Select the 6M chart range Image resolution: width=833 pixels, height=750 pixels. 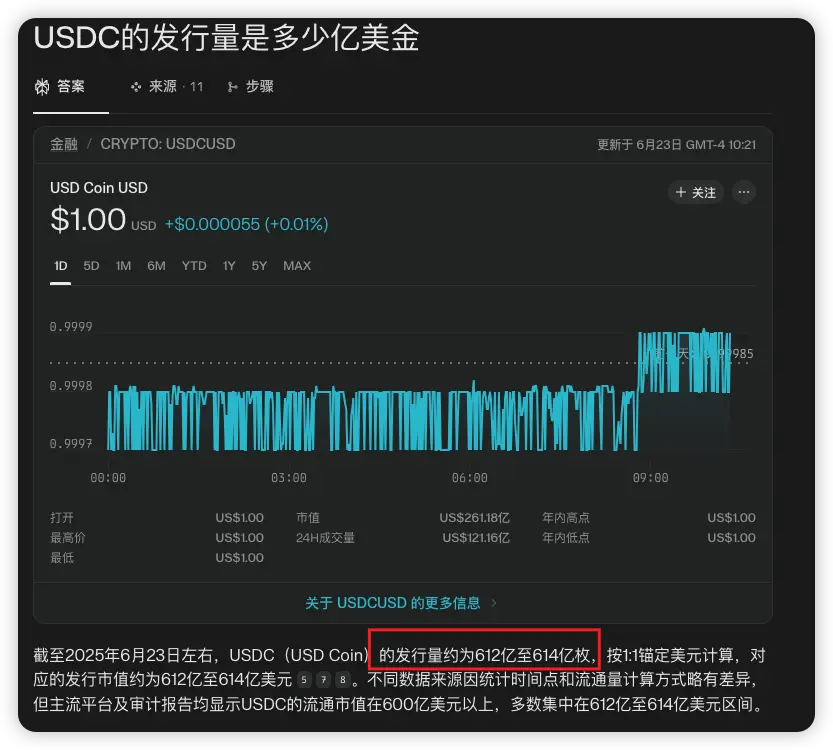pyautogui.click(x=156, y=266)
